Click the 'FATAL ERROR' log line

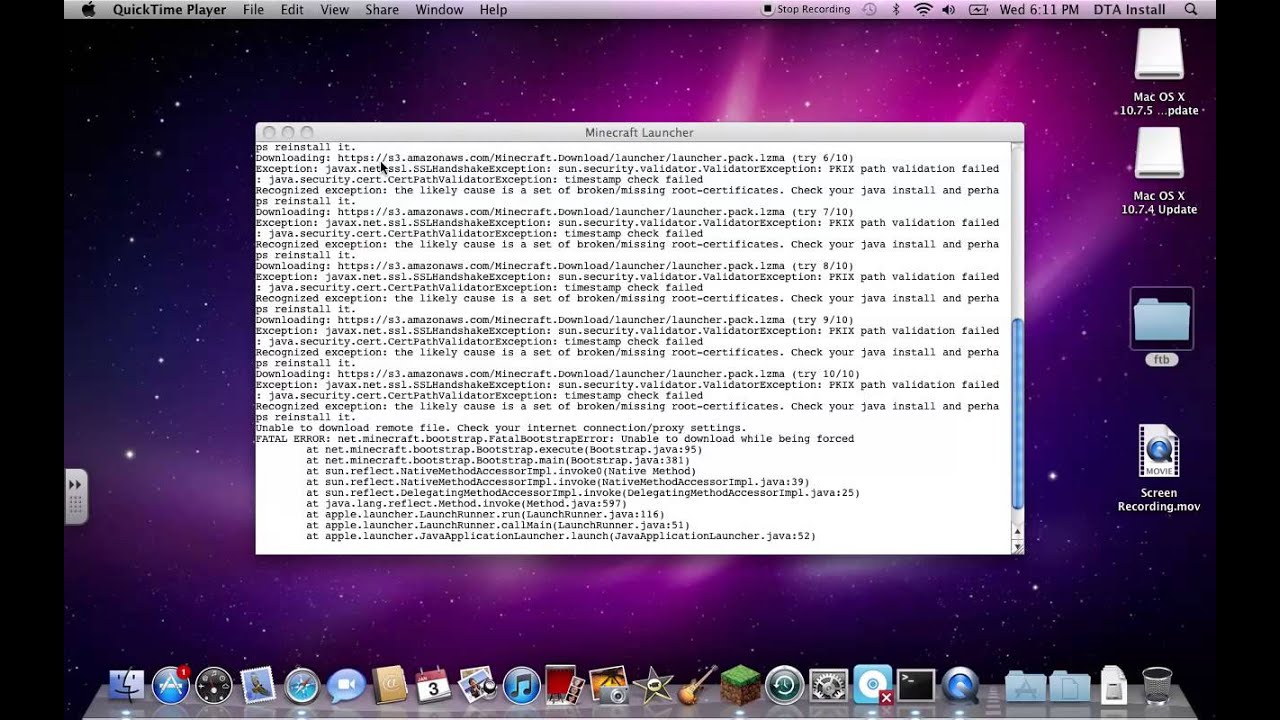(x=555, y=439)
